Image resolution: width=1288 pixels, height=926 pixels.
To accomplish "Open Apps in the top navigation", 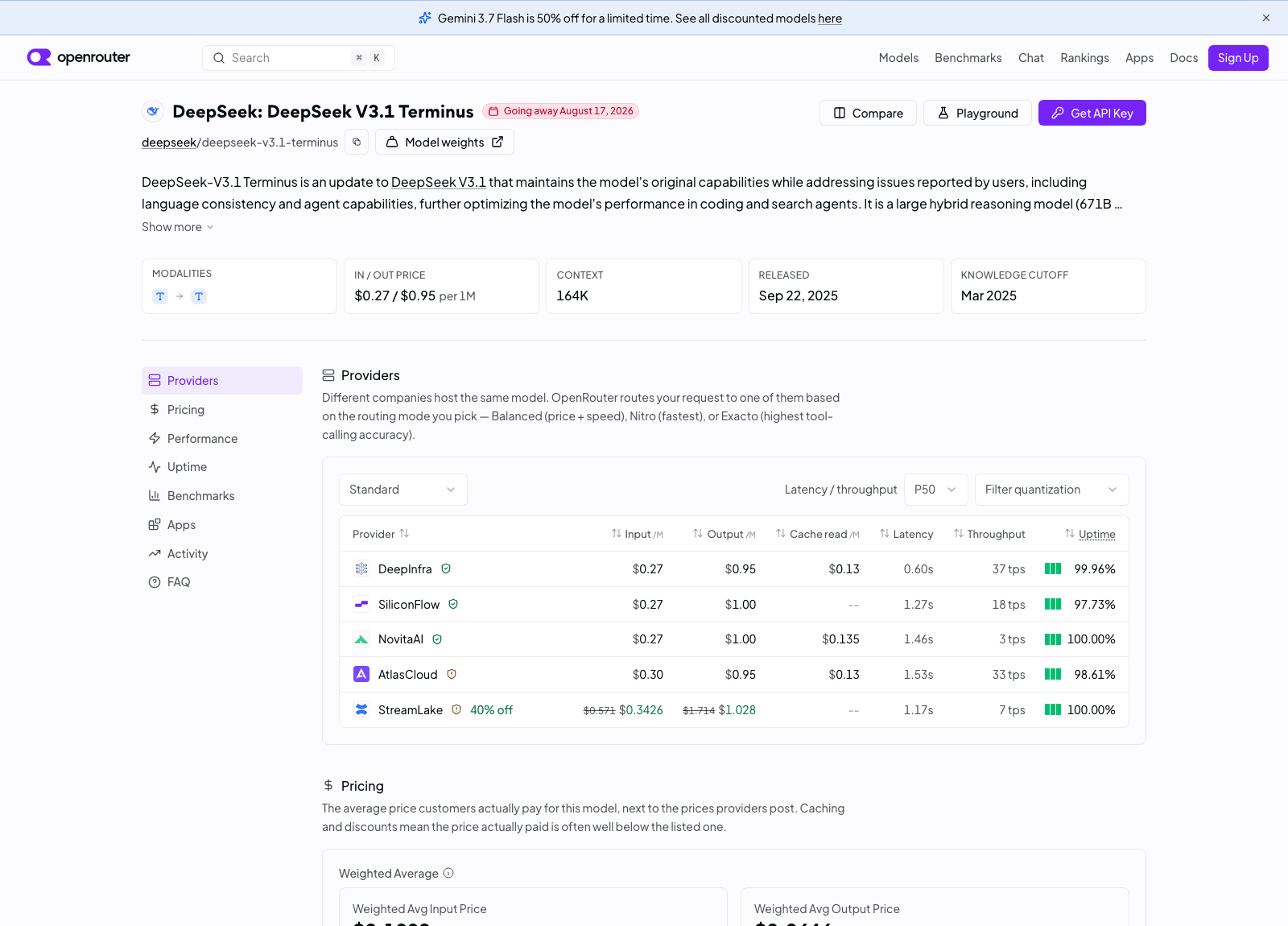I will coord(1139,58).
